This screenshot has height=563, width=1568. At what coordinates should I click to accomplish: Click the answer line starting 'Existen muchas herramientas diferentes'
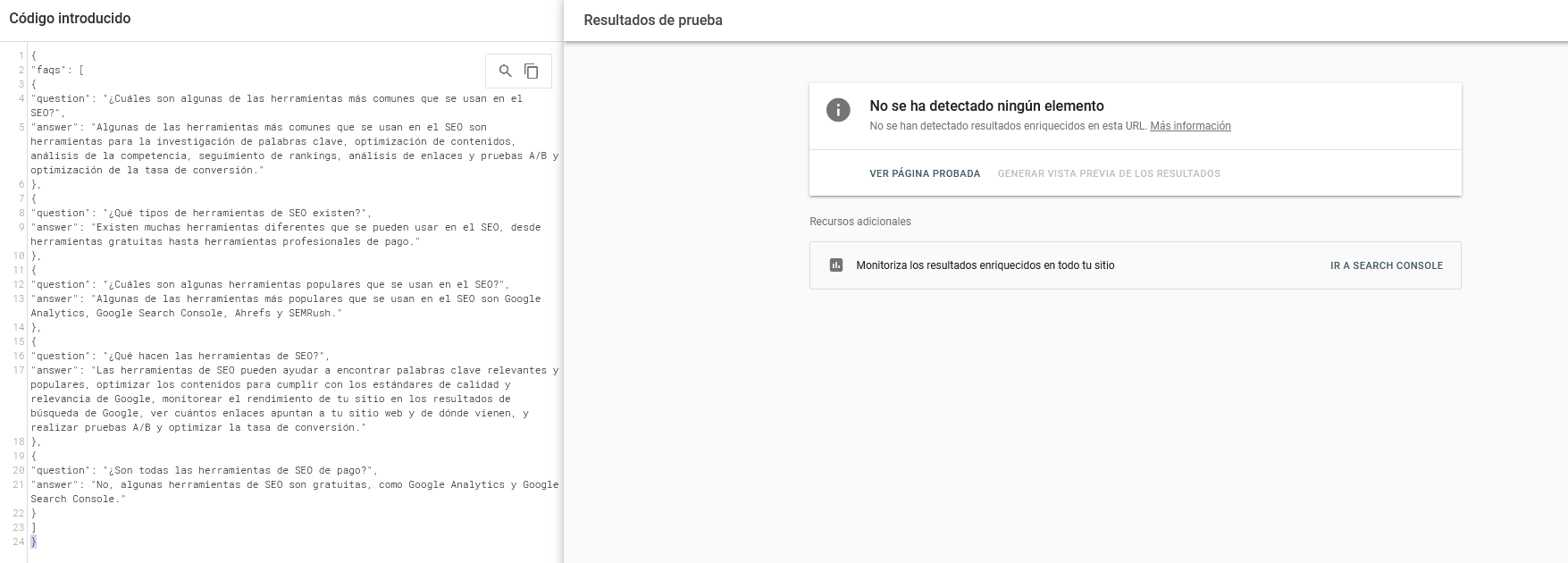pos(286,234)
